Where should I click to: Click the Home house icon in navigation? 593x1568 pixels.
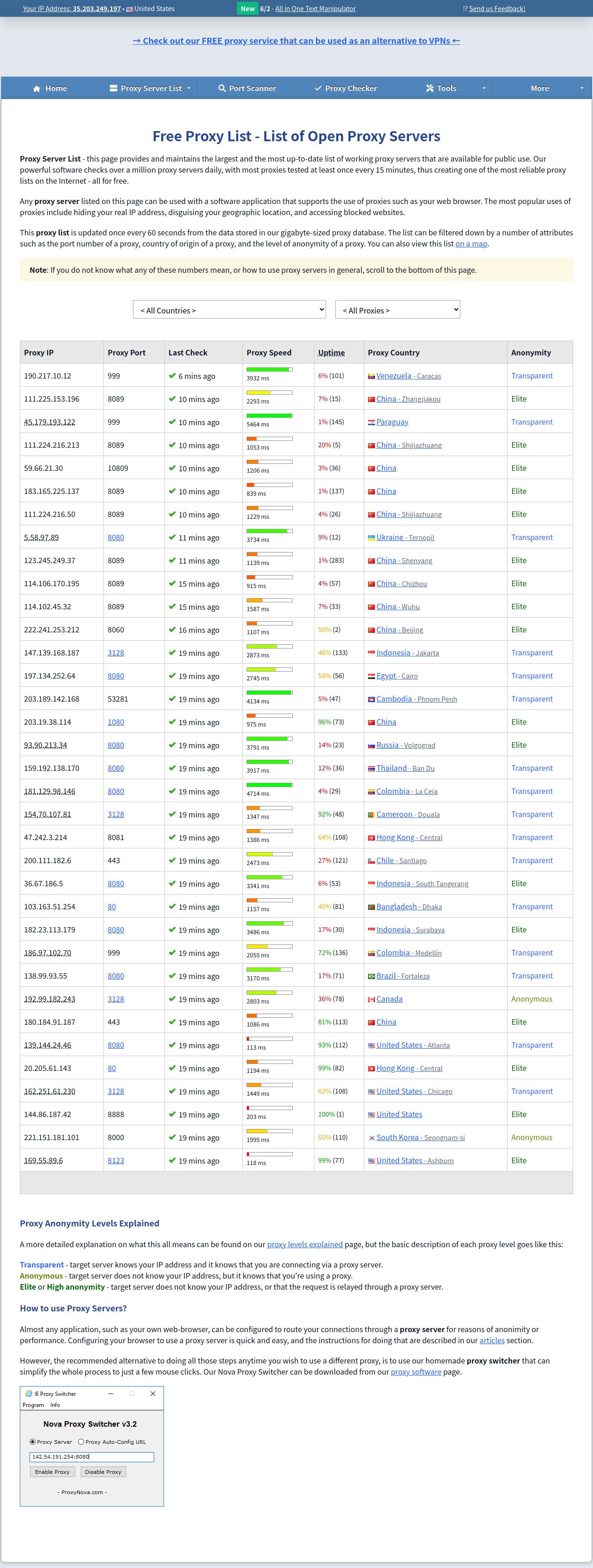pyautogui.click(x=36, y=88)
